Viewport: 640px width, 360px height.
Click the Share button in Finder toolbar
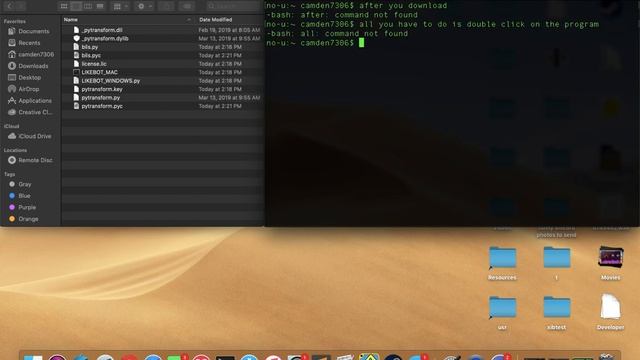[166, 6]
